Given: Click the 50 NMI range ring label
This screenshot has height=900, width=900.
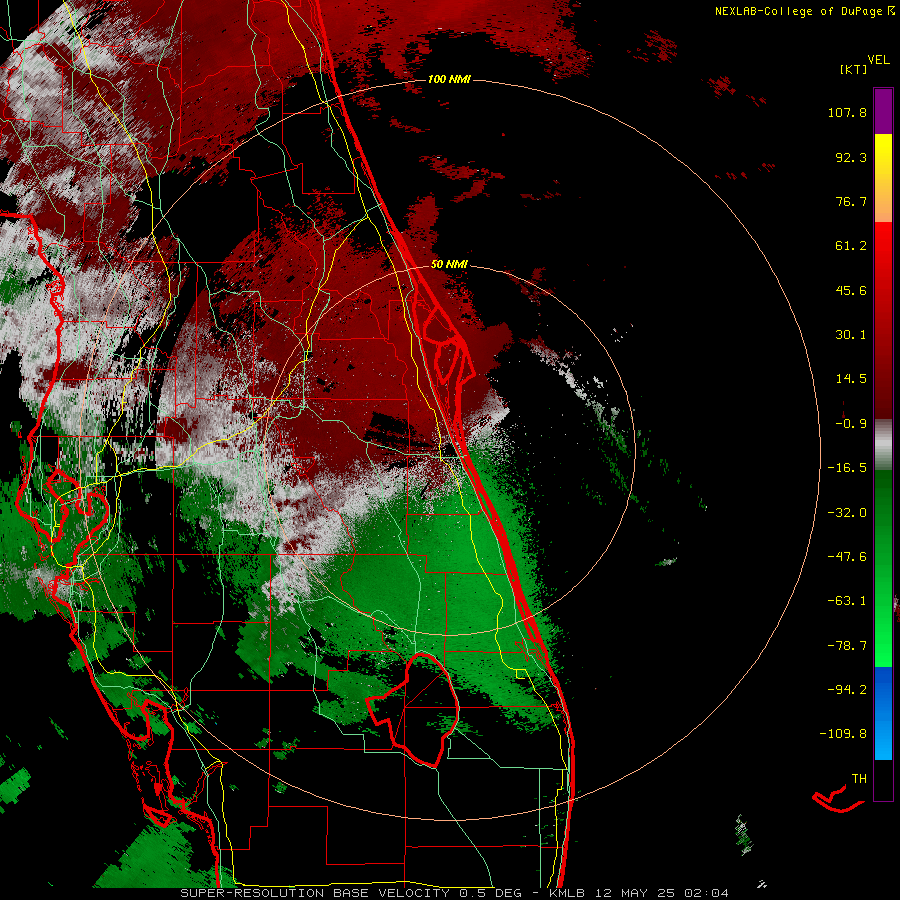Looking at the screenshot, I should 449,264.
